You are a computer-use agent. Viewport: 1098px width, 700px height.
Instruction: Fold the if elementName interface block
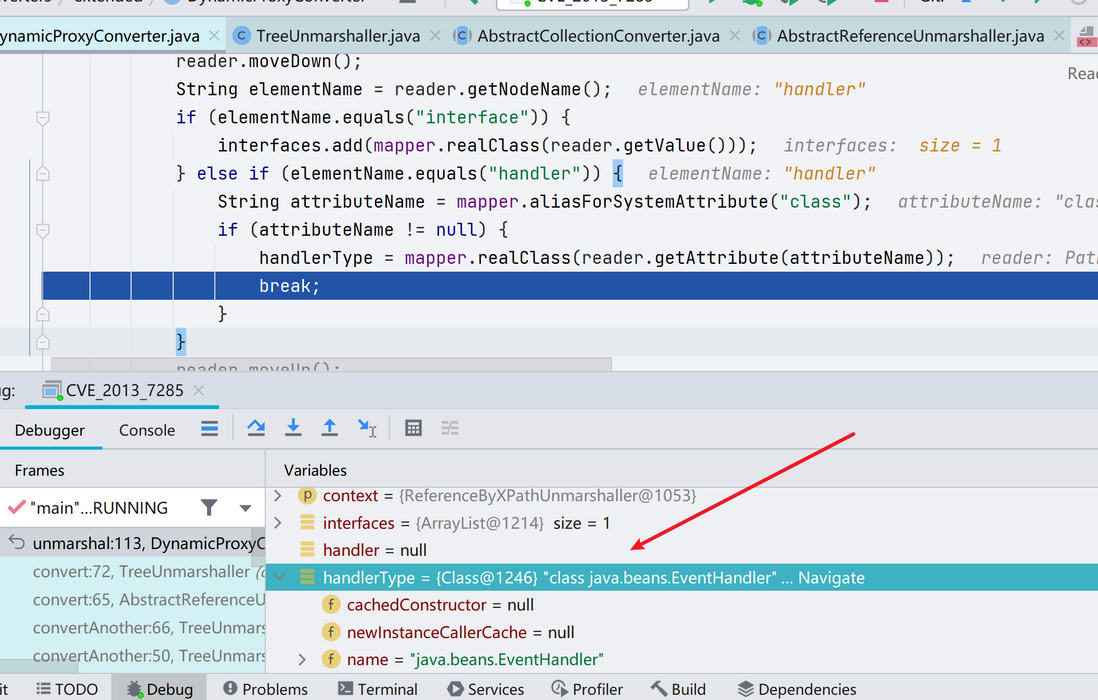coord(43,118)
